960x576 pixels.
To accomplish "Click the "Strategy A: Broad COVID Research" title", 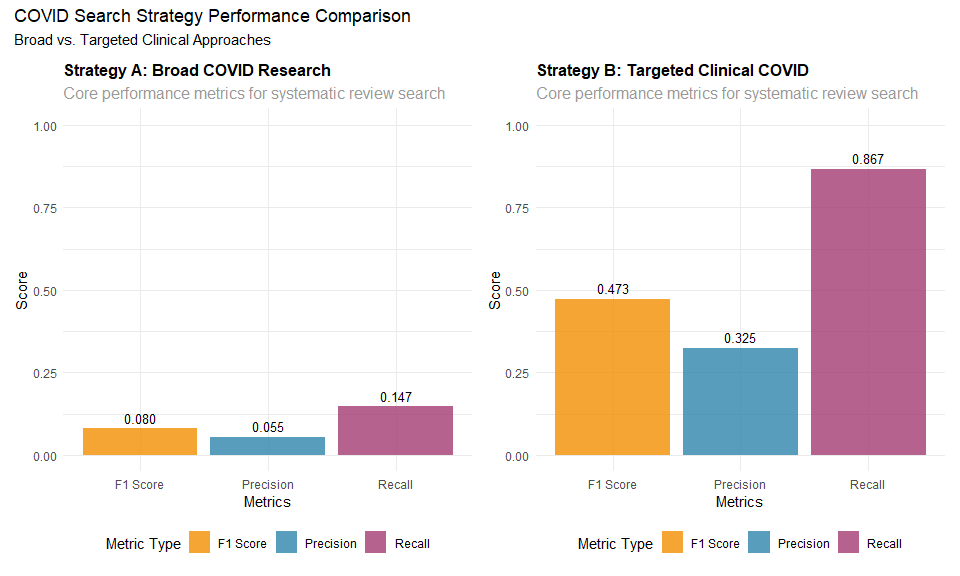I will pyautogui.click(x=197, y=71).
